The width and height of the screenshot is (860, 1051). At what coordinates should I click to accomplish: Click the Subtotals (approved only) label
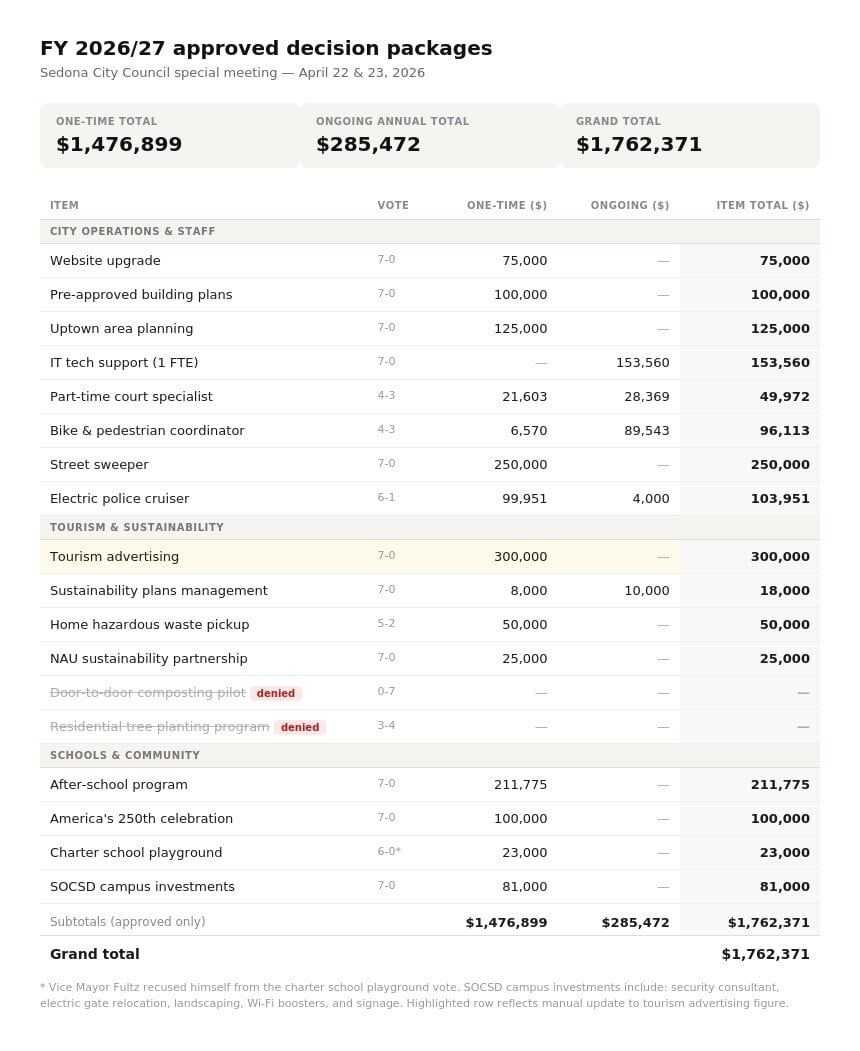click(x=127, y=922)
